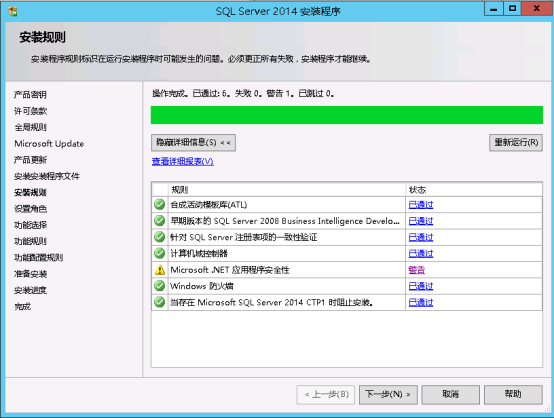Open the 警告 link for Microsoft .NET 应用程序安全性
The image size is (554, 418).
pos(417,270)
